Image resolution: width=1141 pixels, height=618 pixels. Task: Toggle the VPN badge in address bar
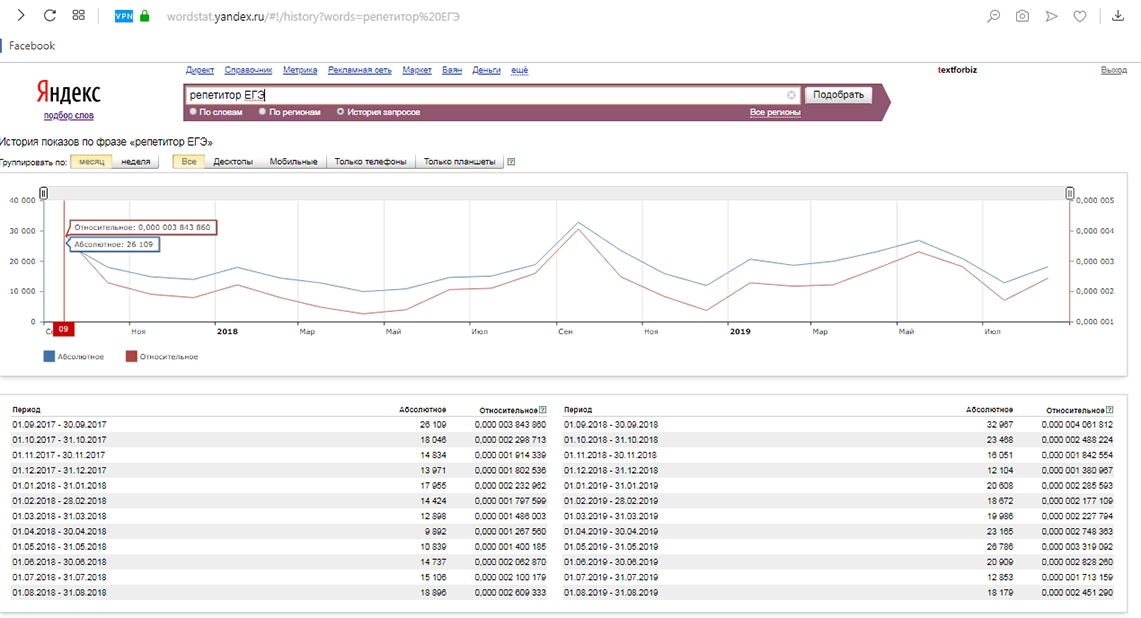click(124, 16)
